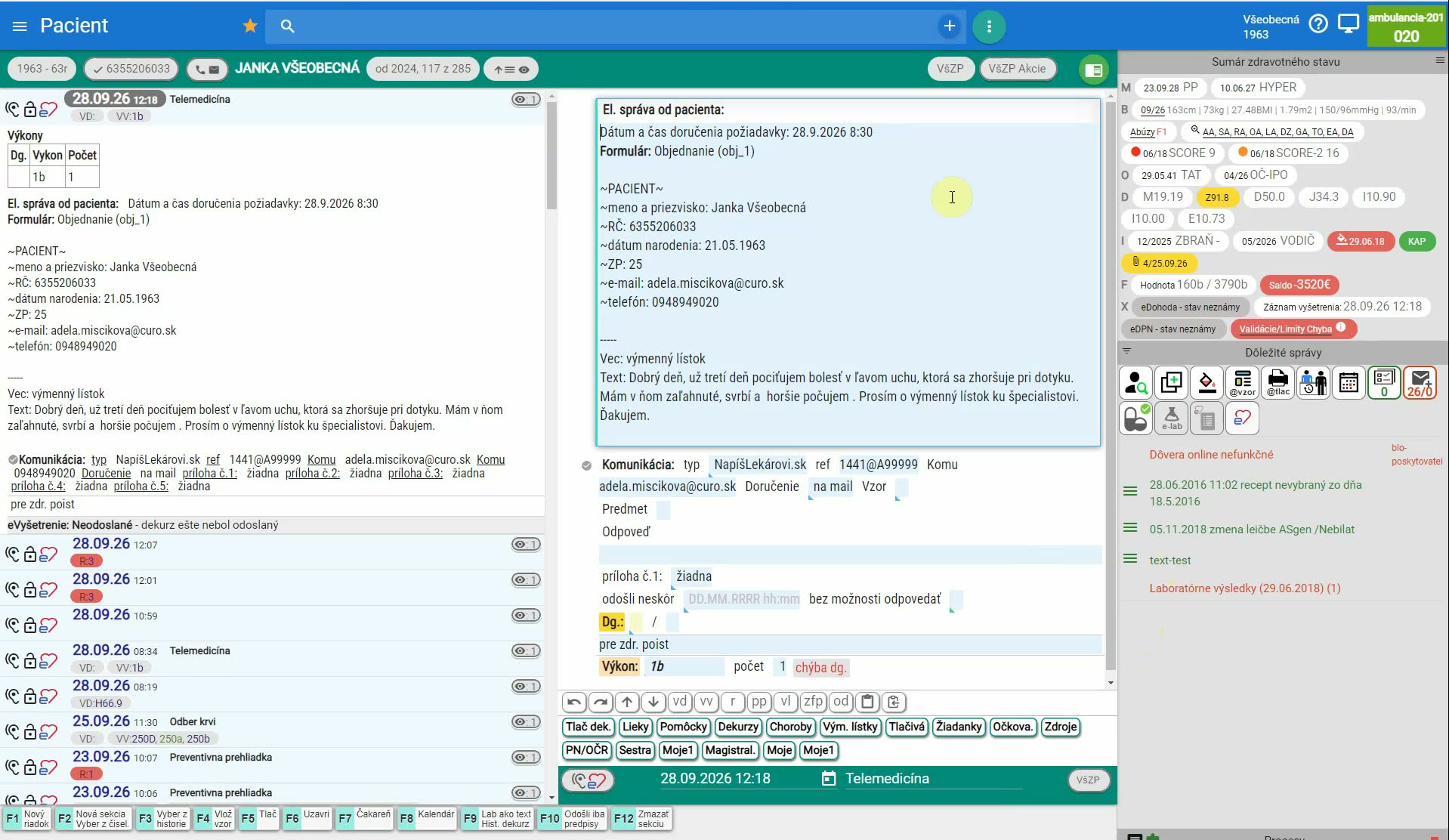The width and height of the screenshot is (1449, 840).
Task: Click the scrollbar of the left records list
Action: pyautogui.click(x=551, y=155)
